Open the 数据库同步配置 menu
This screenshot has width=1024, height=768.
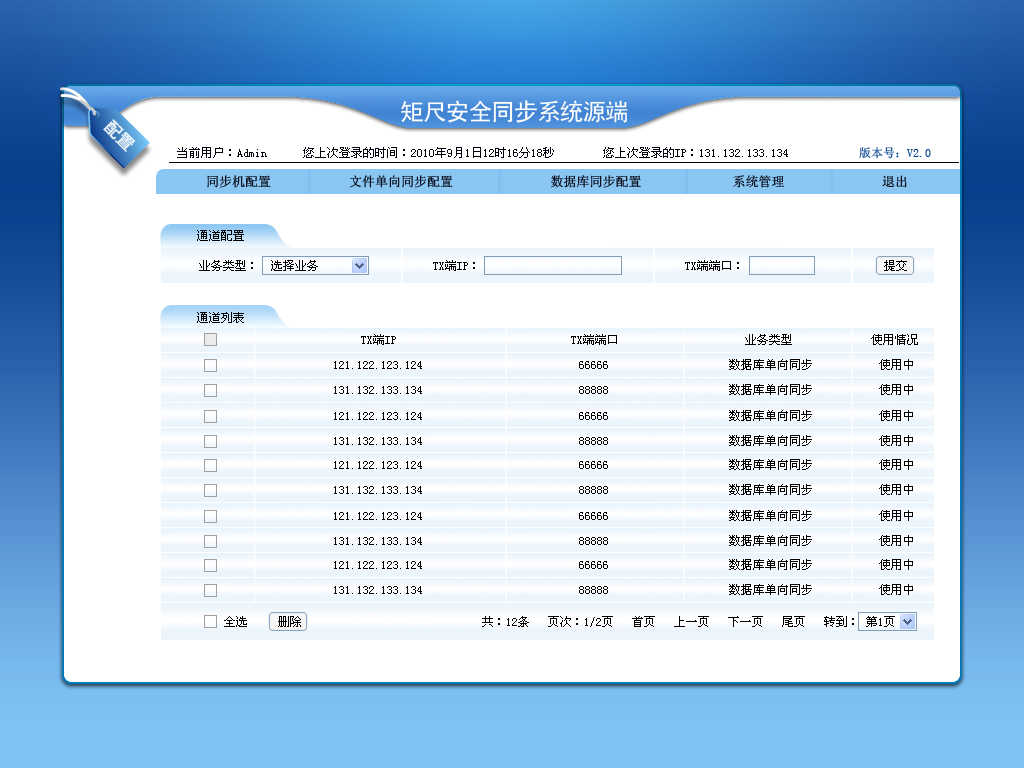point(596,182)
